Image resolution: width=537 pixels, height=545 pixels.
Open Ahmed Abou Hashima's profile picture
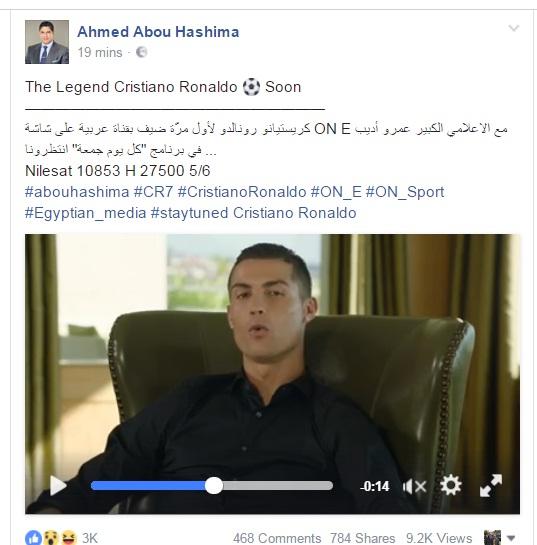pos(47,42)
